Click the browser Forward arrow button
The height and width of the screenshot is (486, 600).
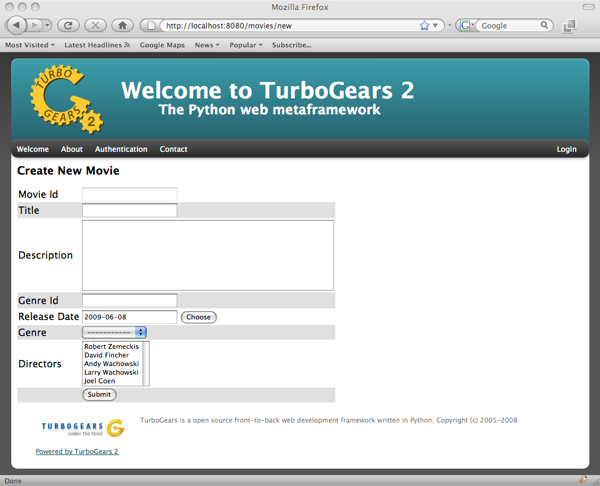pos(34,26)
